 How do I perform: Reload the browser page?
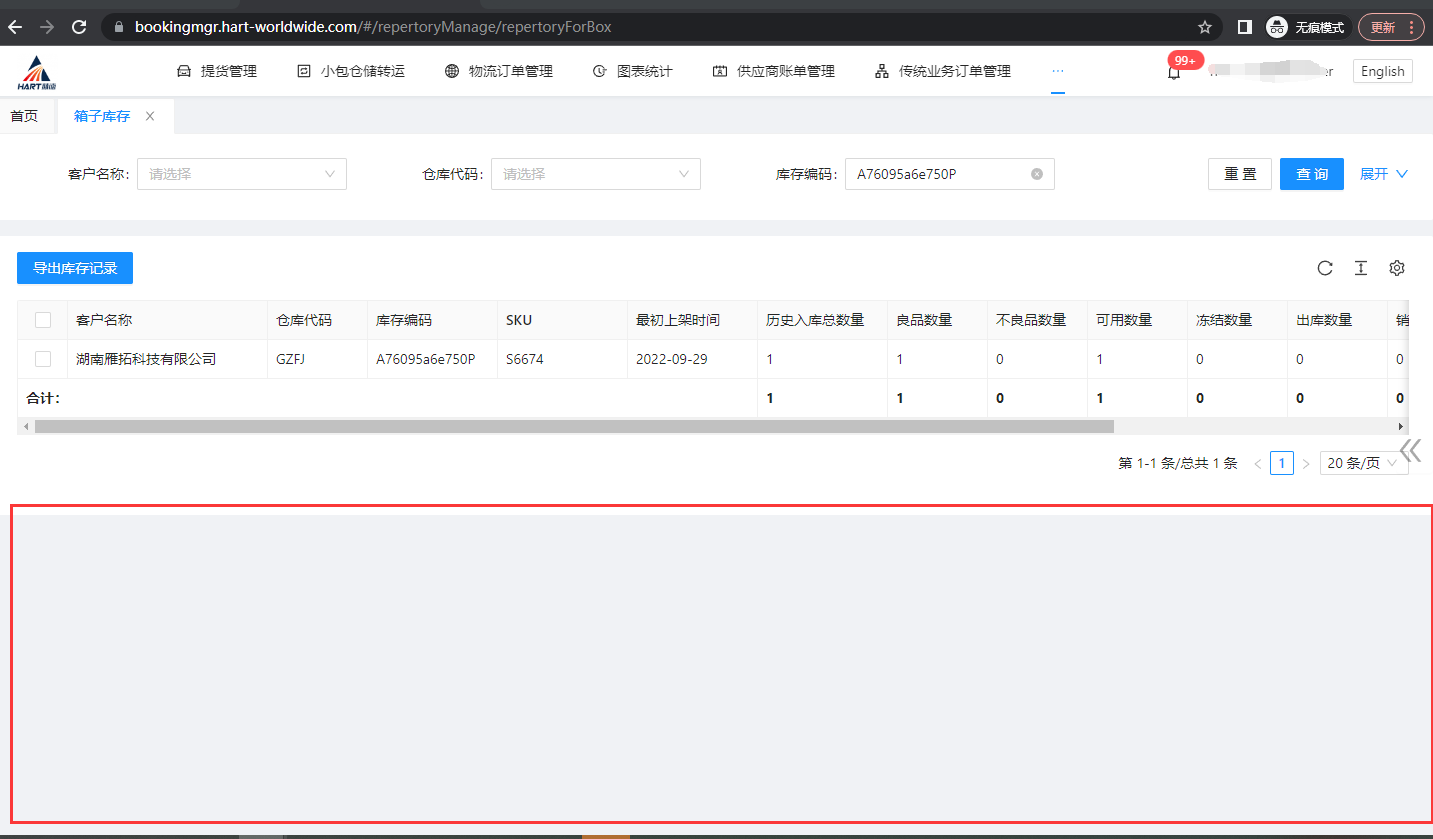(x=79, y=27)
